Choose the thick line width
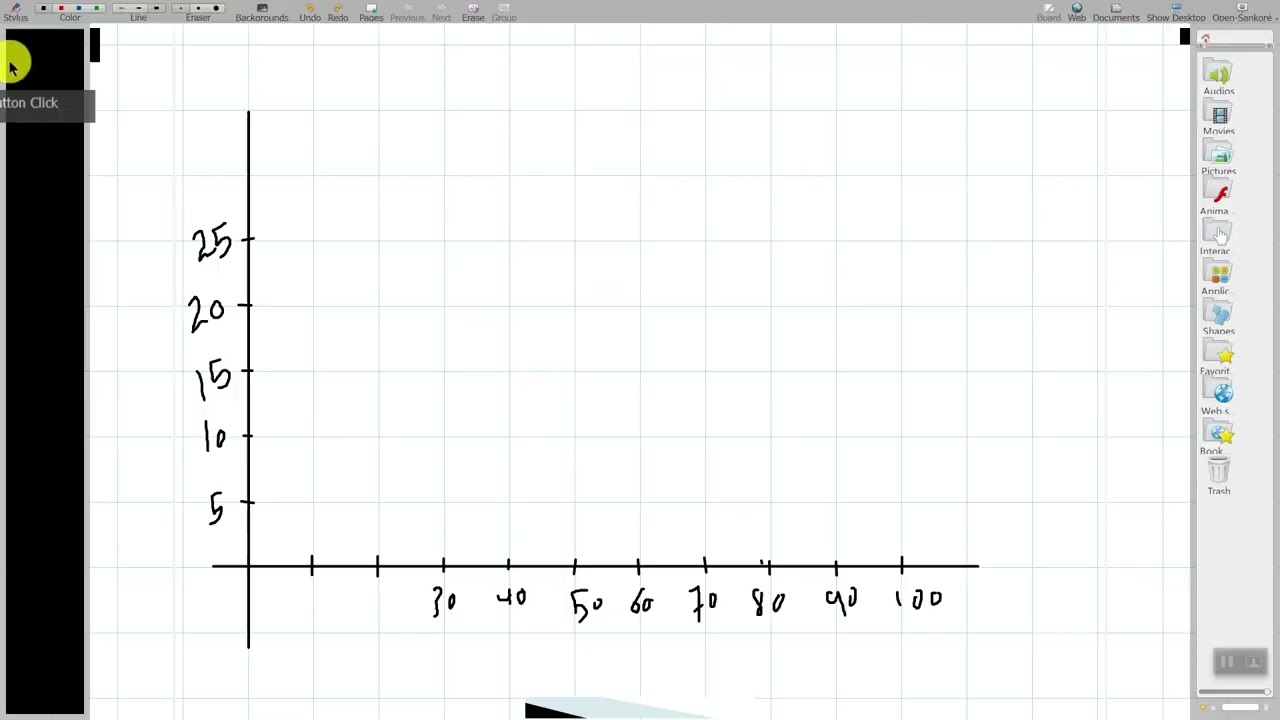This screenshot has height=720, width=1280. pyautogui.click(x=157, y=8)
